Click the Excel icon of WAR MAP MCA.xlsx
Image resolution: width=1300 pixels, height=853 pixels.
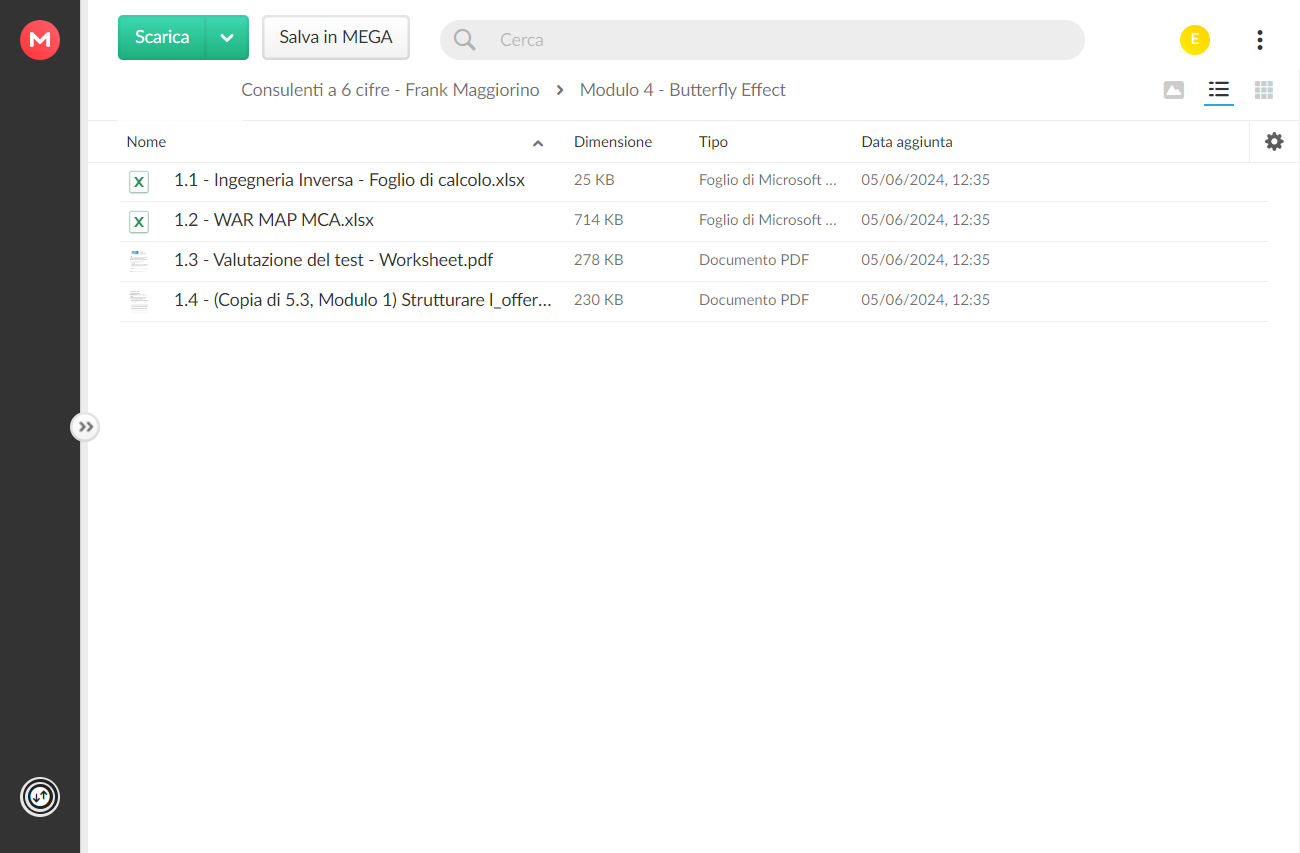click(139, 221)
